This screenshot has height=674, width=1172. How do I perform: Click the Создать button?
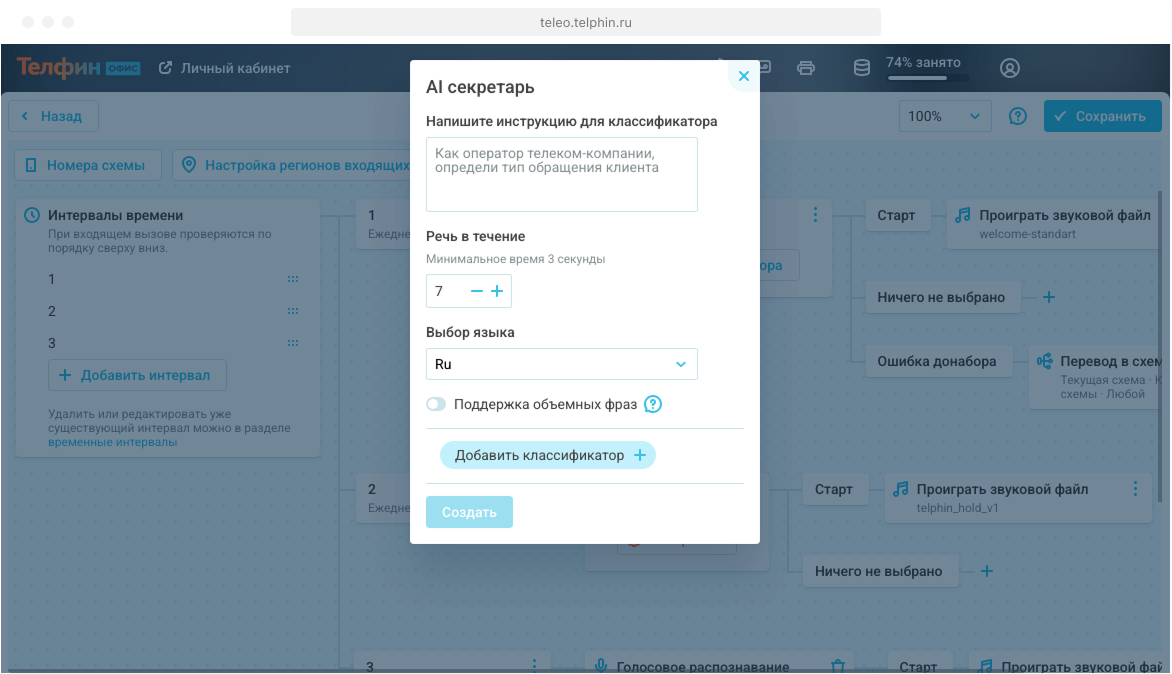(469, 512)
